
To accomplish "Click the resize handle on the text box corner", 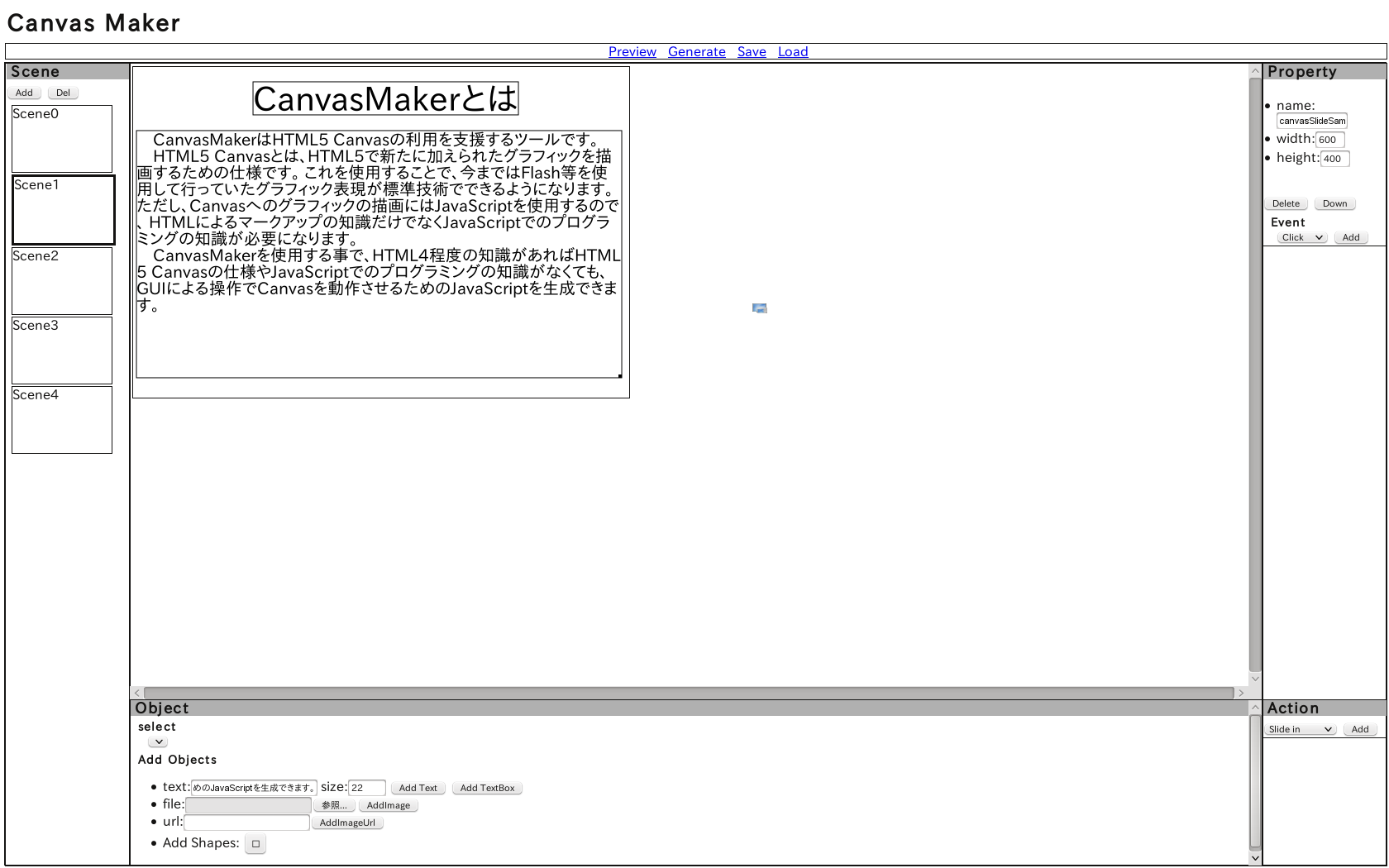I will tap(620, 376).
